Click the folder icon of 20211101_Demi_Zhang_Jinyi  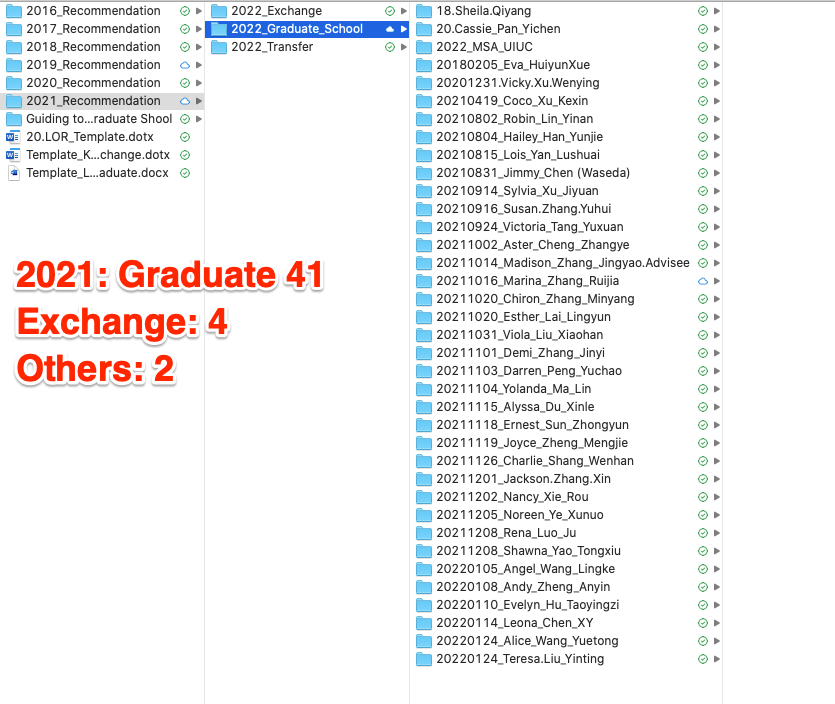(424, 353)
